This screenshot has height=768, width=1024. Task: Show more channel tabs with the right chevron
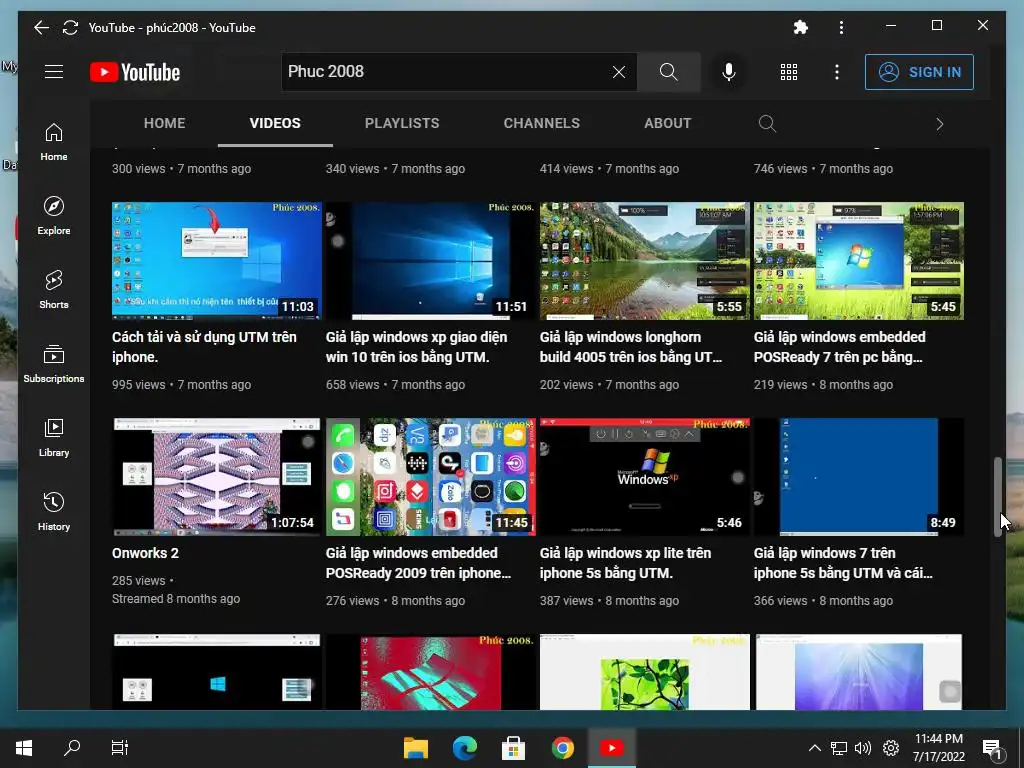tap(940, 124)
